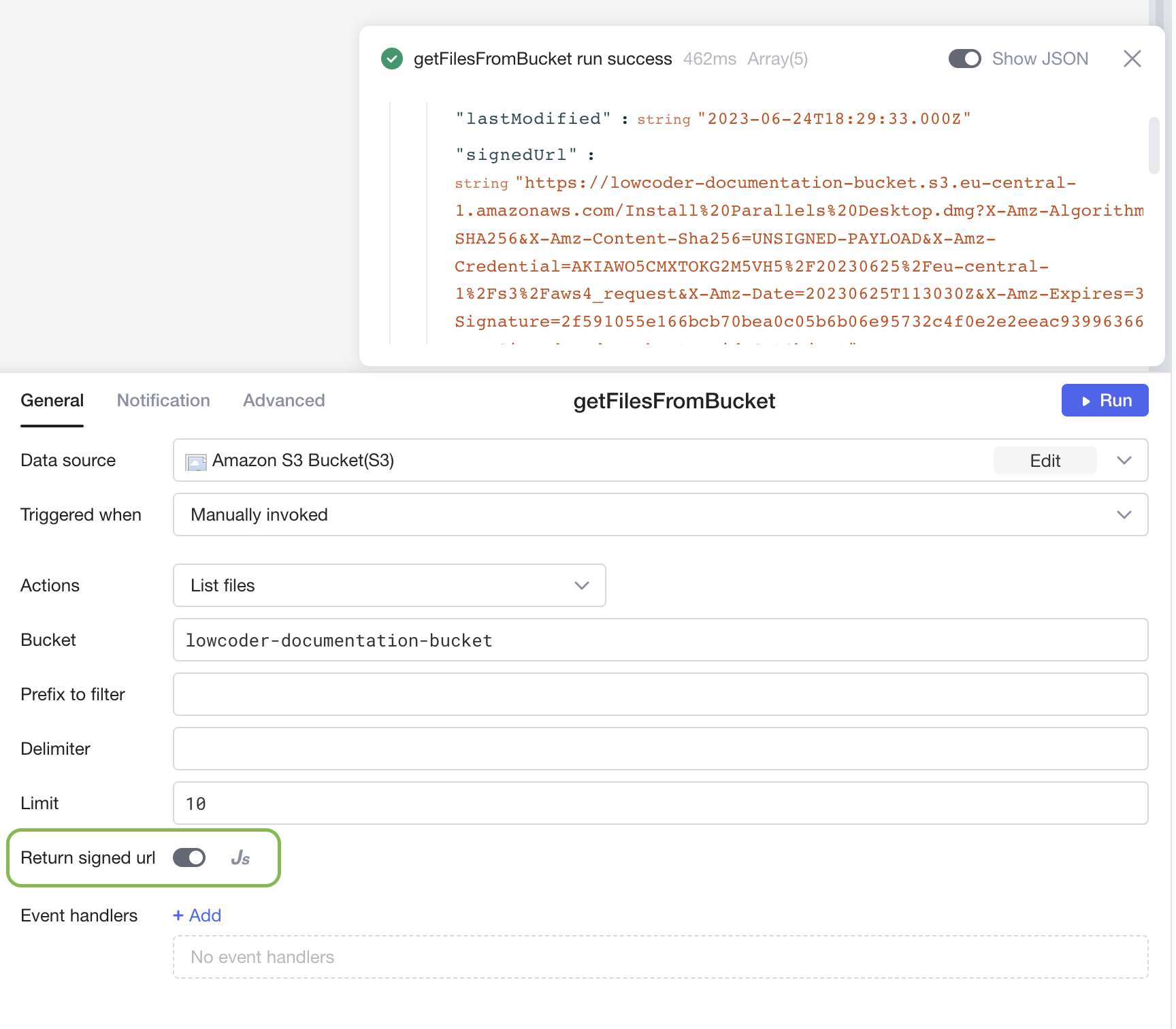Viewport: 1176px width, 1029px height.
Task: Expand the Data source dropdown chevron
Action: click(1124, 461)
